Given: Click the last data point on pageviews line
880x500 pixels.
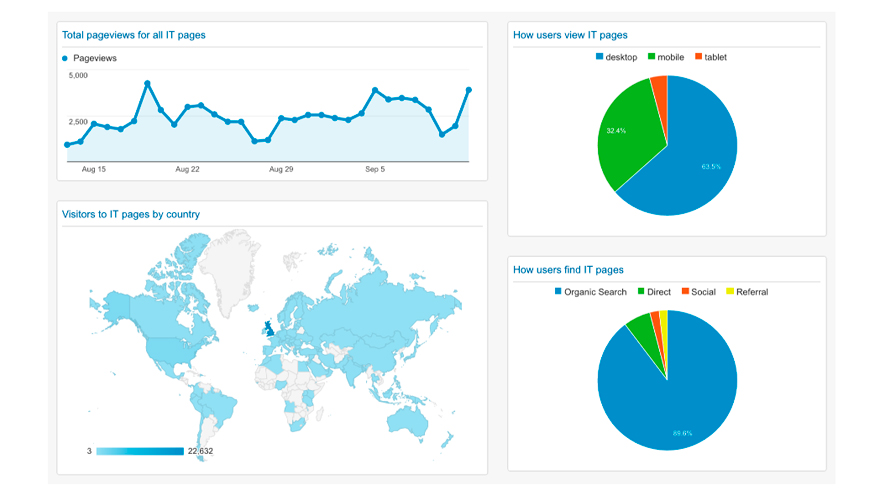Looking at the screenshot, I should 468,90.
